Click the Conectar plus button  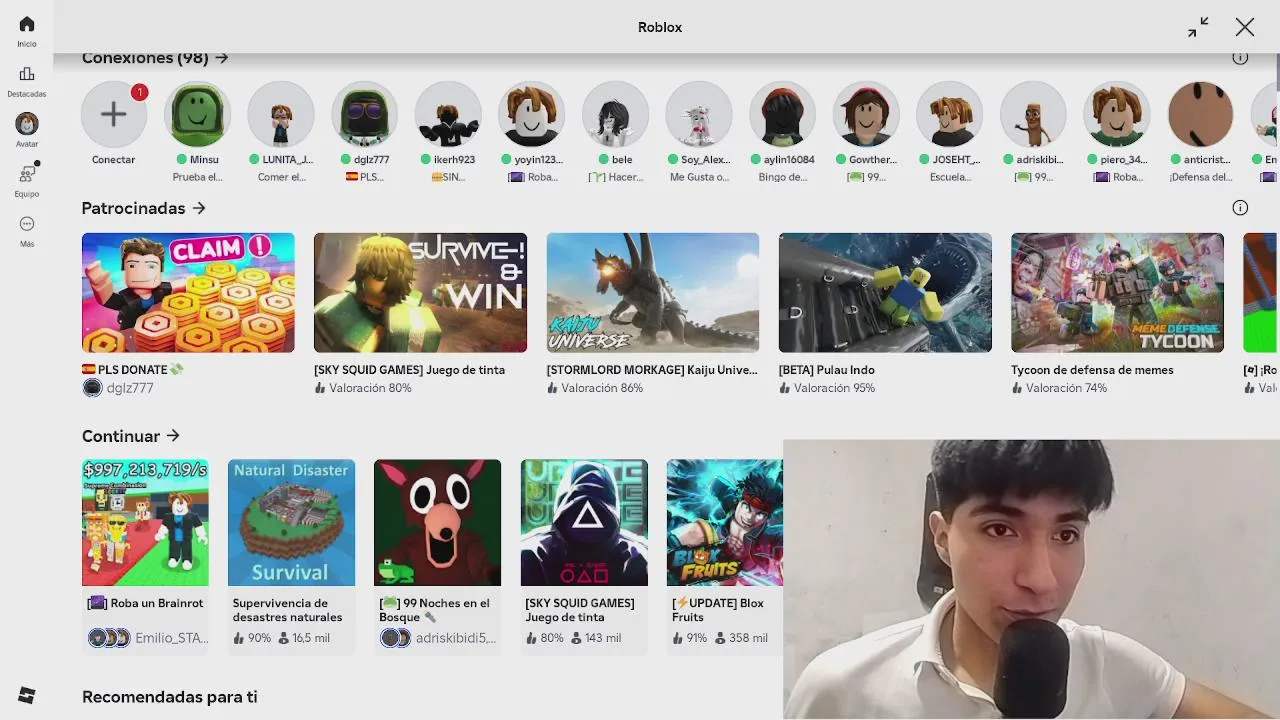pyautogui.click(x=114, y=114)
